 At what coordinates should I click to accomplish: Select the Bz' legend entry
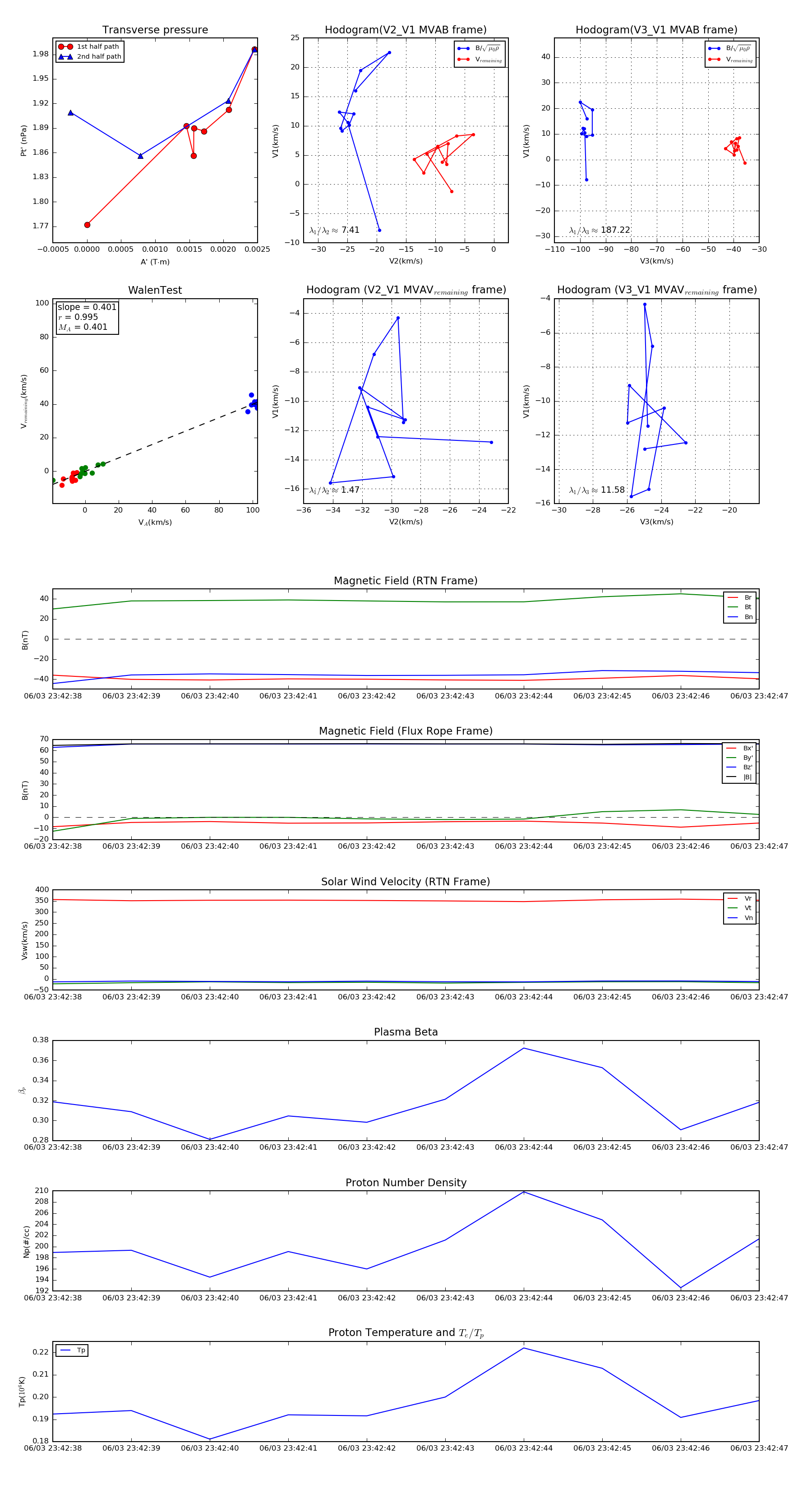click(739, 767)
